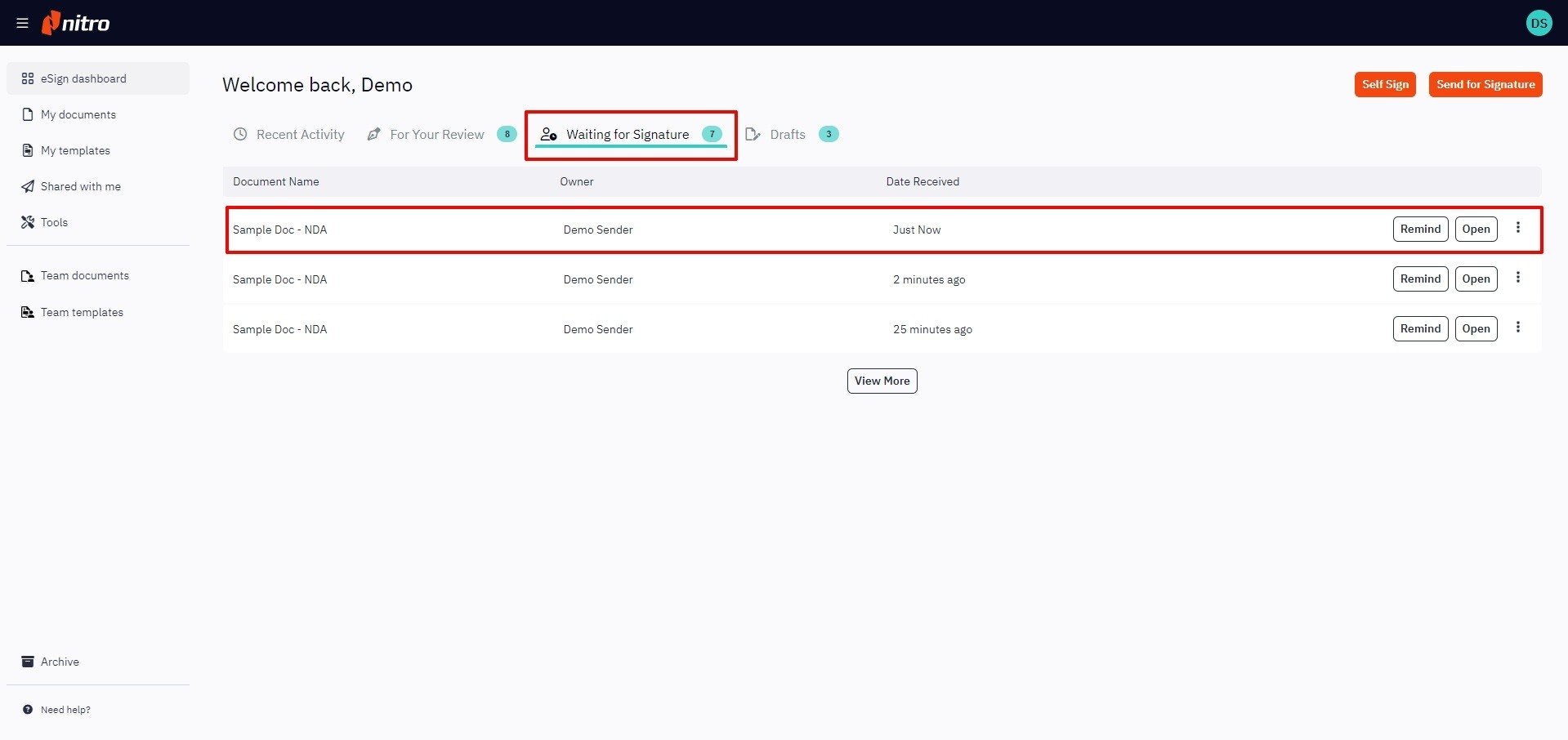1568x740 pixels.
Task: Click the Need help link
Action: [65, 710]
